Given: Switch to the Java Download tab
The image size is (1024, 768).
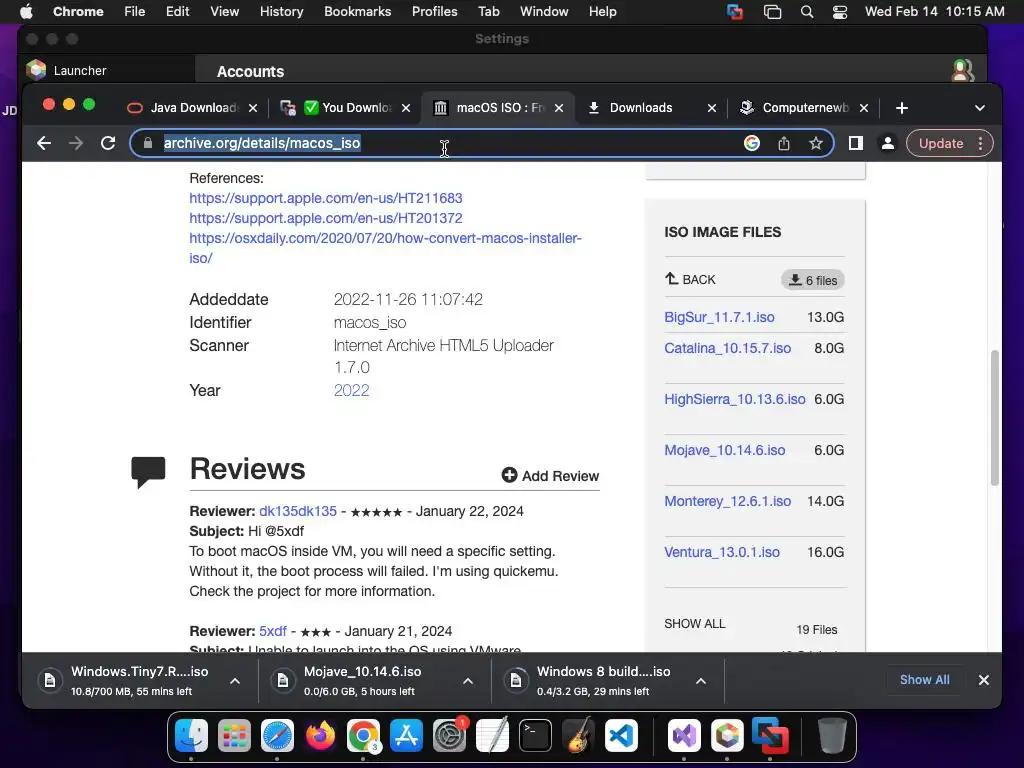Looking at the screenshot, I should [x=191, y=108].
